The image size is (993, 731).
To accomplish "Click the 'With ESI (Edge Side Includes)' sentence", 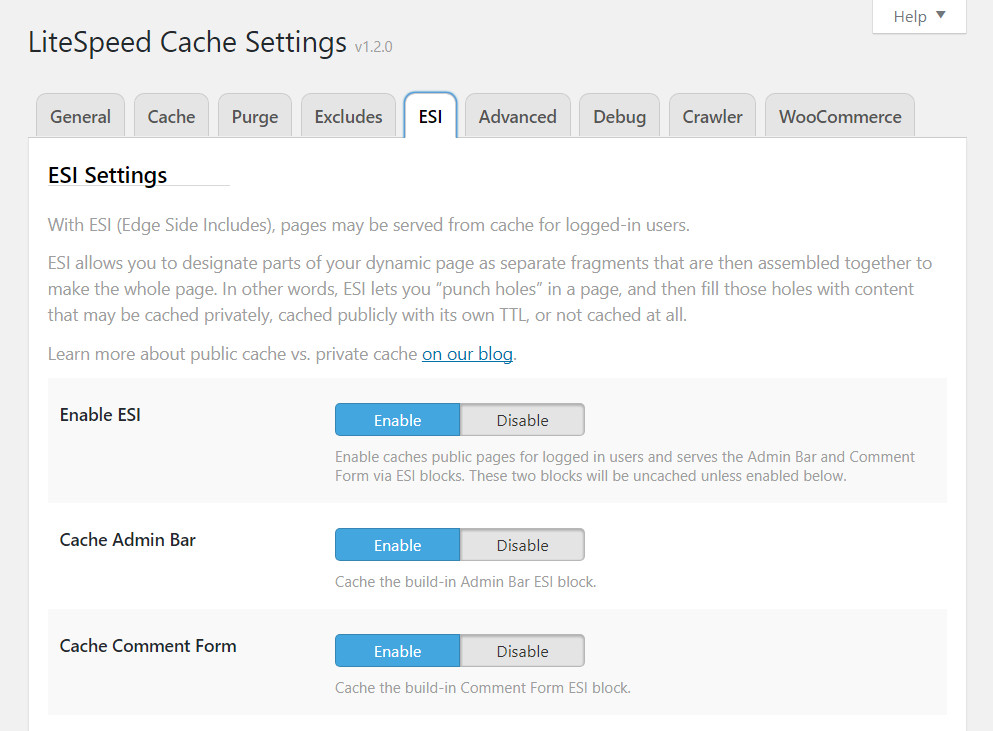I will tap(369, 225).
